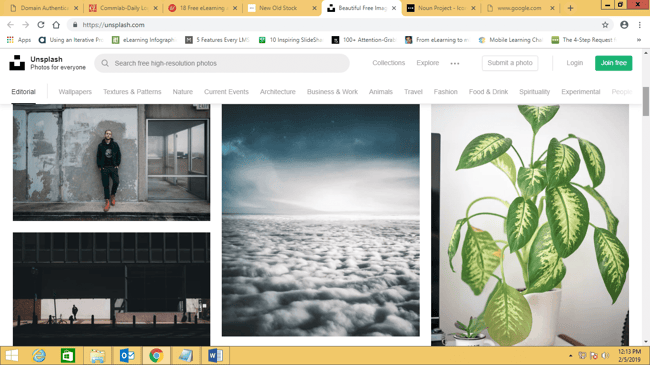The height and width of the screenshot is (365, 650).
Task: Open the browser home page icon
Action: pyautogui.click(x=56, y=25)
